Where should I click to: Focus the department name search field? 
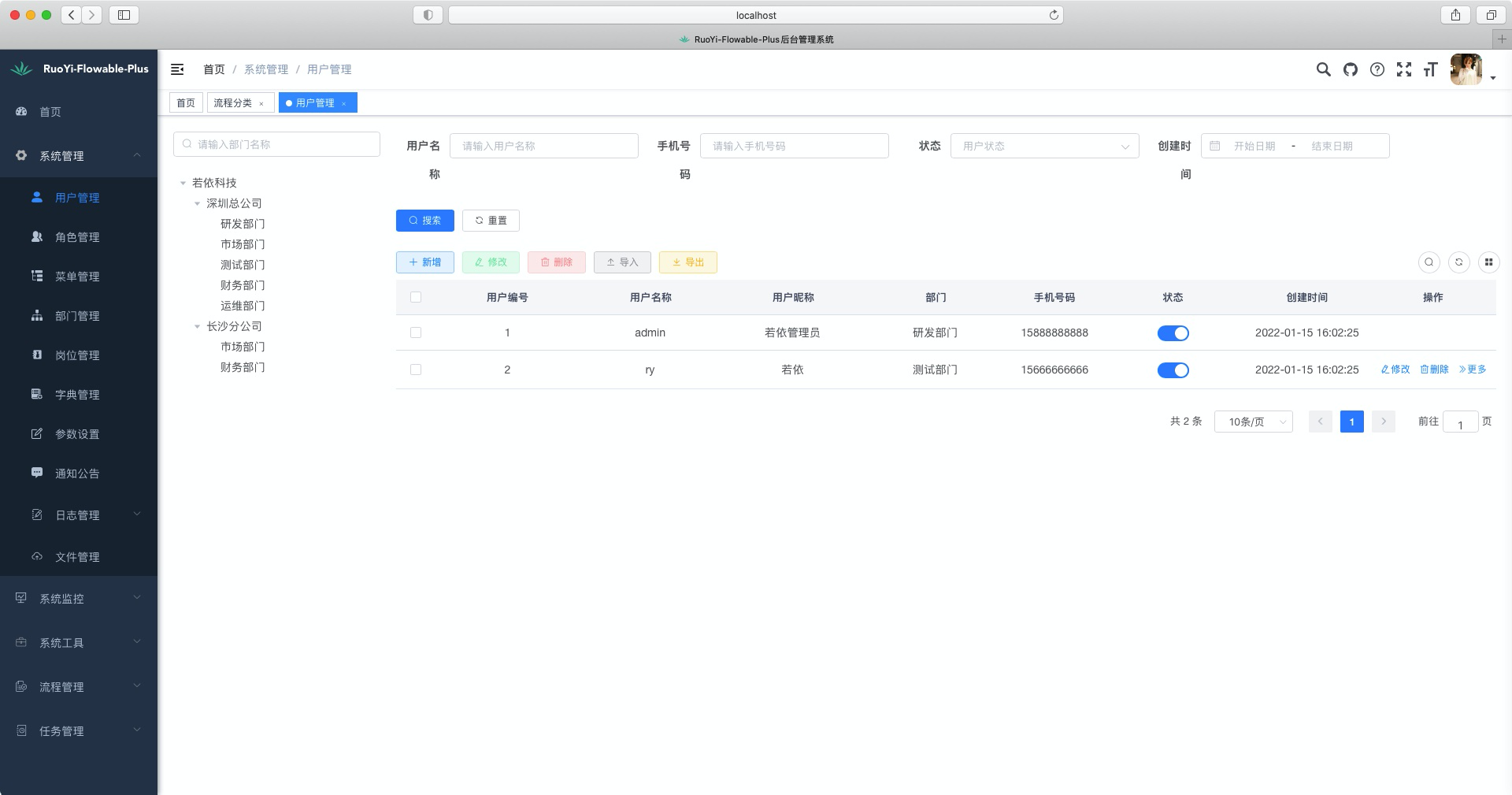tap(276, 144)
